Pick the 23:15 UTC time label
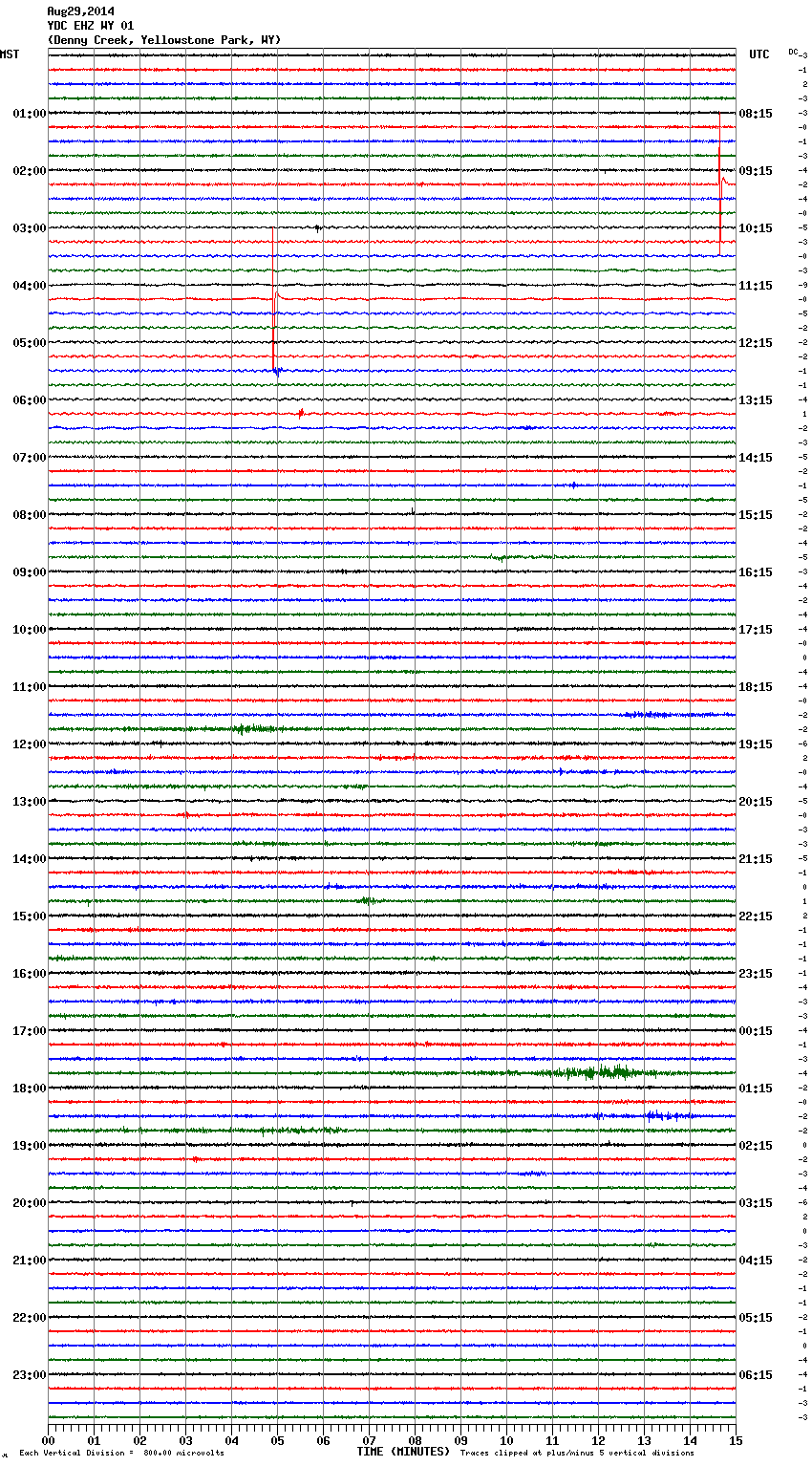The width and height of the screenshot is (812, 1466). [x=756, y=974]
